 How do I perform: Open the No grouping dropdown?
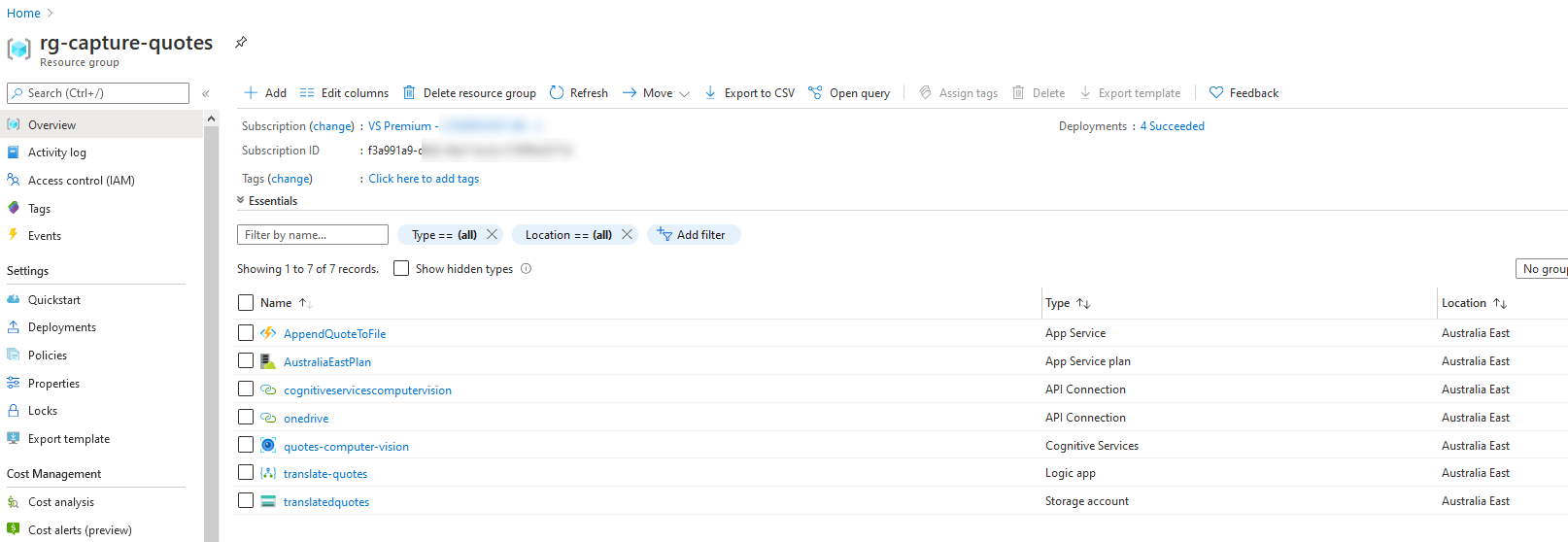coord(1543,269)
